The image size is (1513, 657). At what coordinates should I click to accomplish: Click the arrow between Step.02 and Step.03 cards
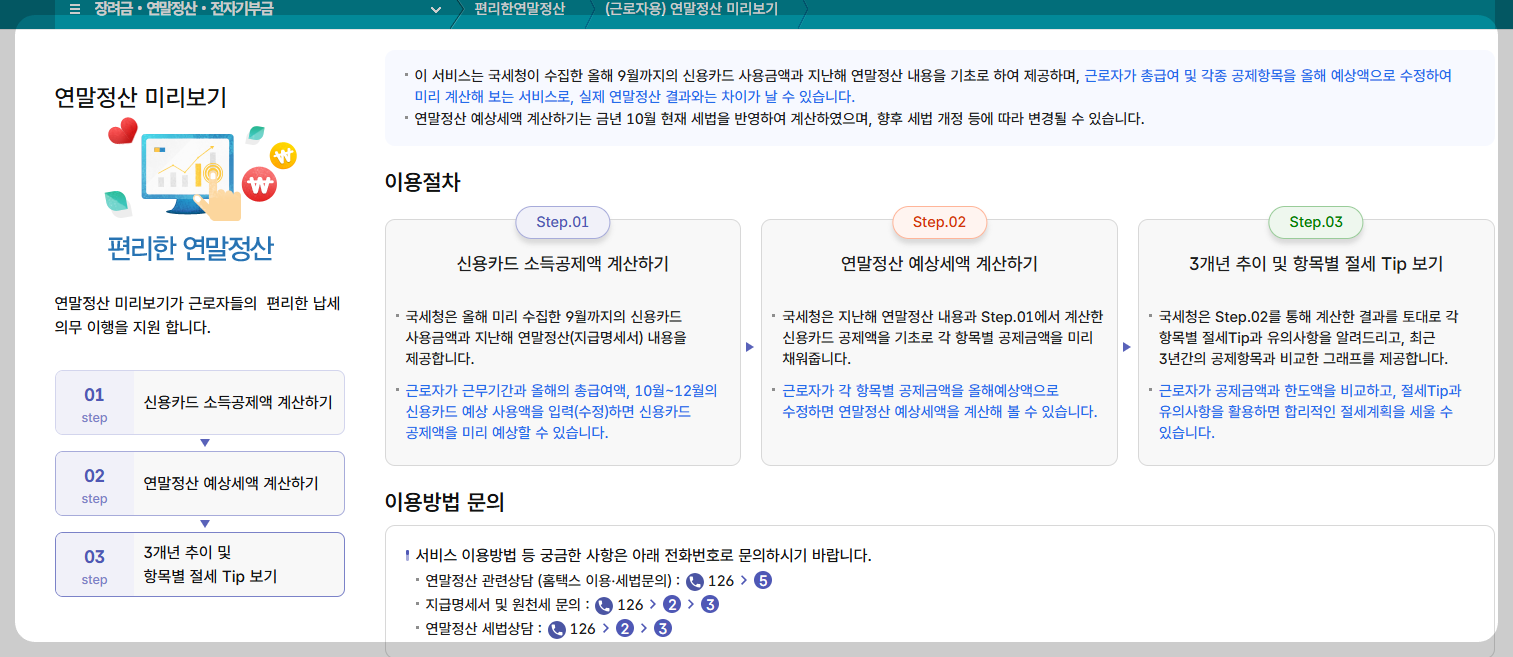point(1126,347)
